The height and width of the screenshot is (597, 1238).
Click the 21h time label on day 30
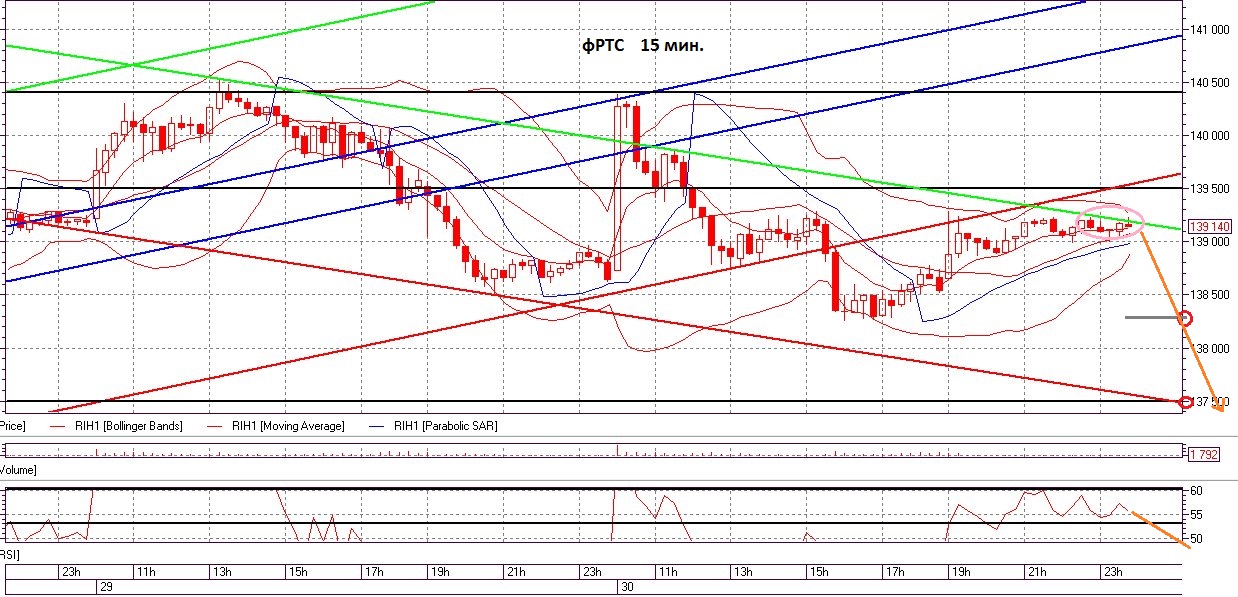click(1035, 573)
